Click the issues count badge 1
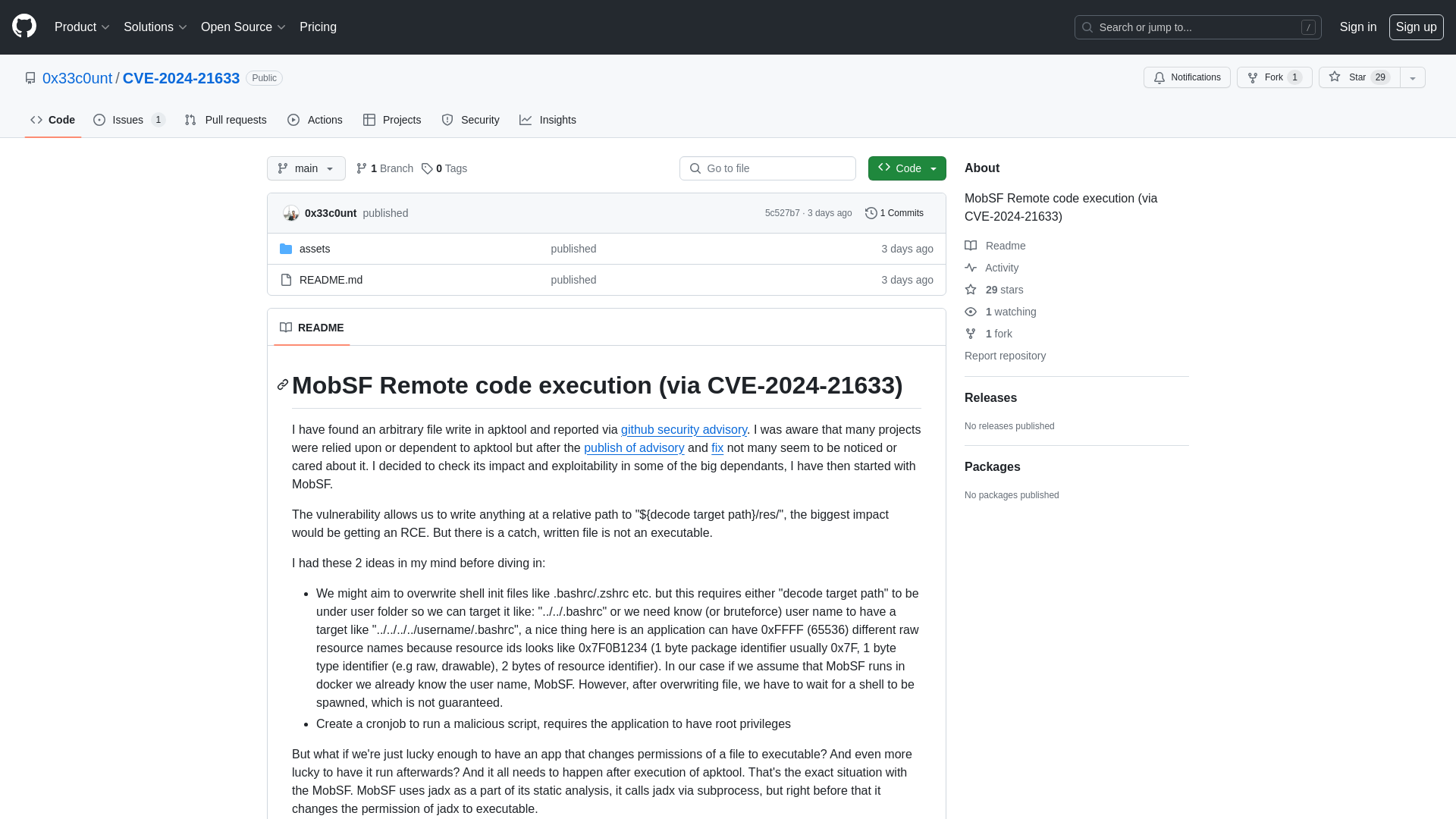 158,120
